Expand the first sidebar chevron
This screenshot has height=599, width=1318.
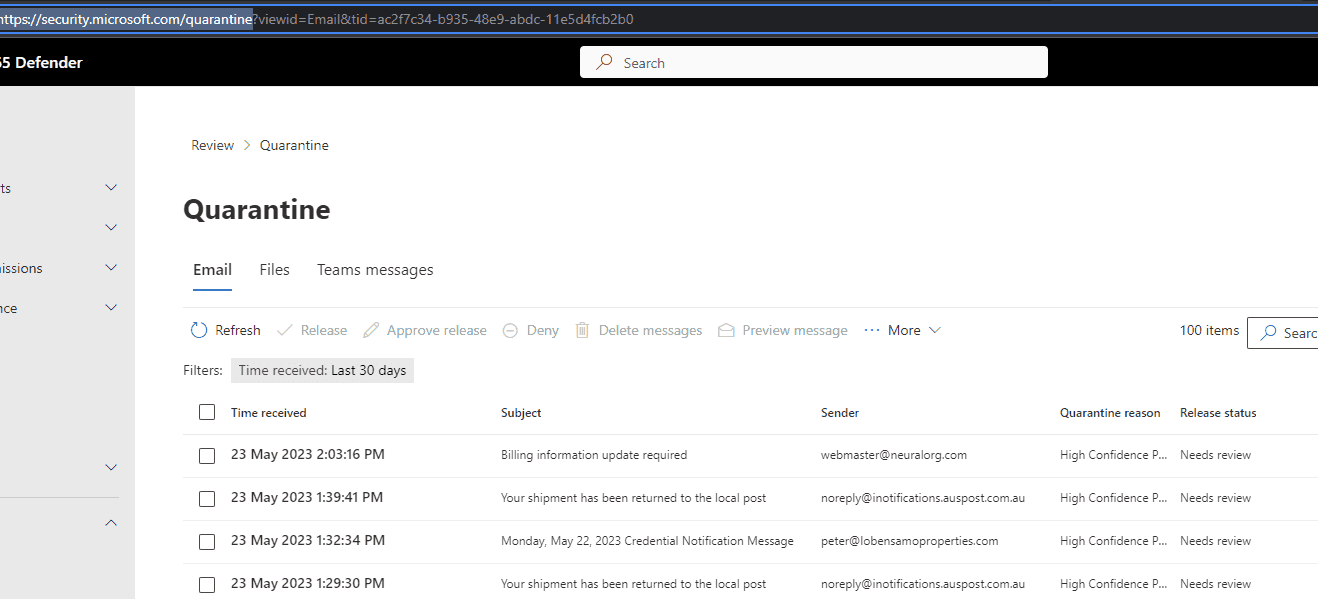[111, 188]
